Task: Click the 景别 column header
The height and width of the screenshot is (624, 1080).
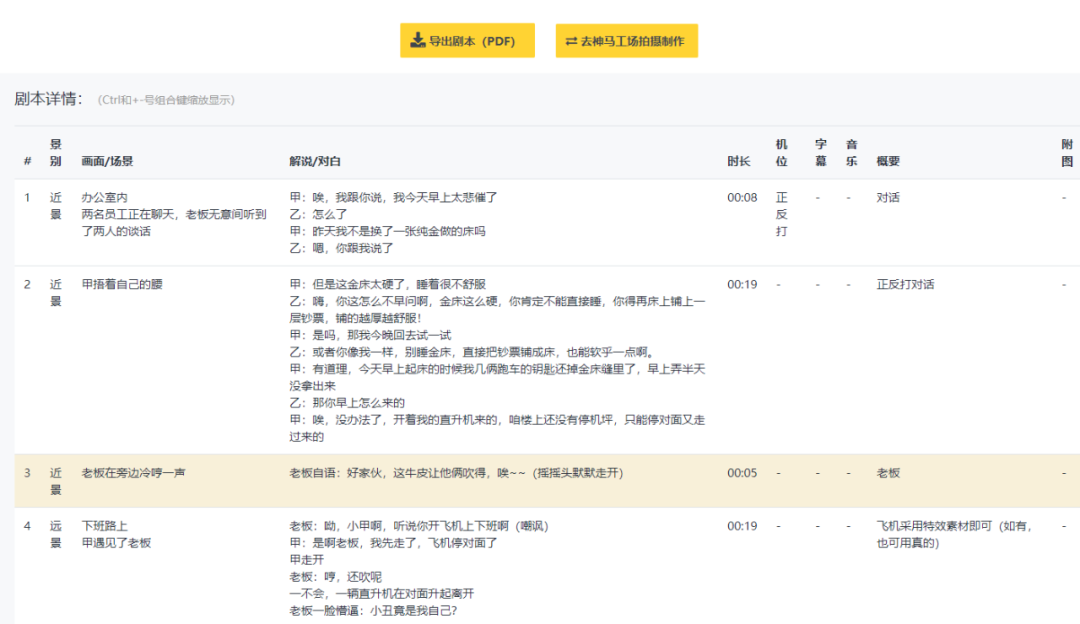Action: coord(56,152)
